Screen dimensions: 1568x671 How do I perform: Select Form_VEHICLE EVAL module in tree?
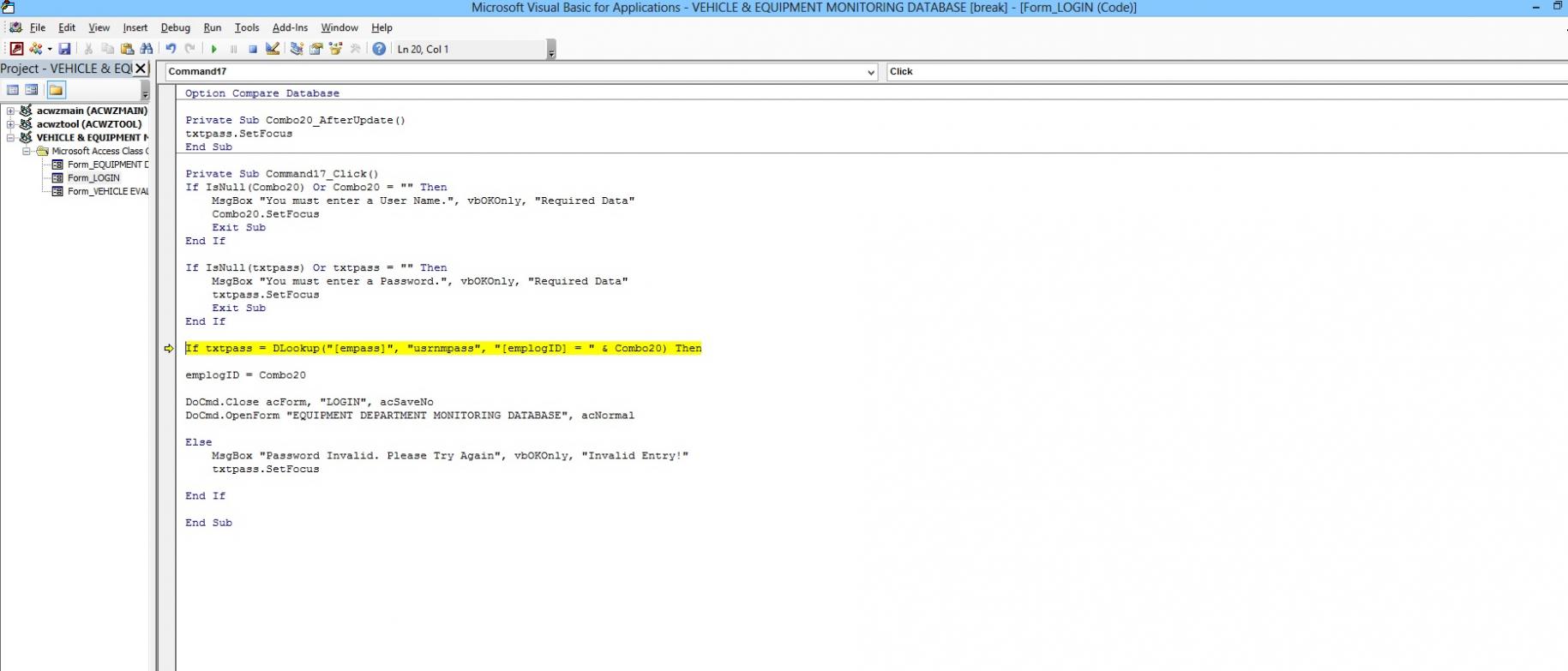[107, 191]
